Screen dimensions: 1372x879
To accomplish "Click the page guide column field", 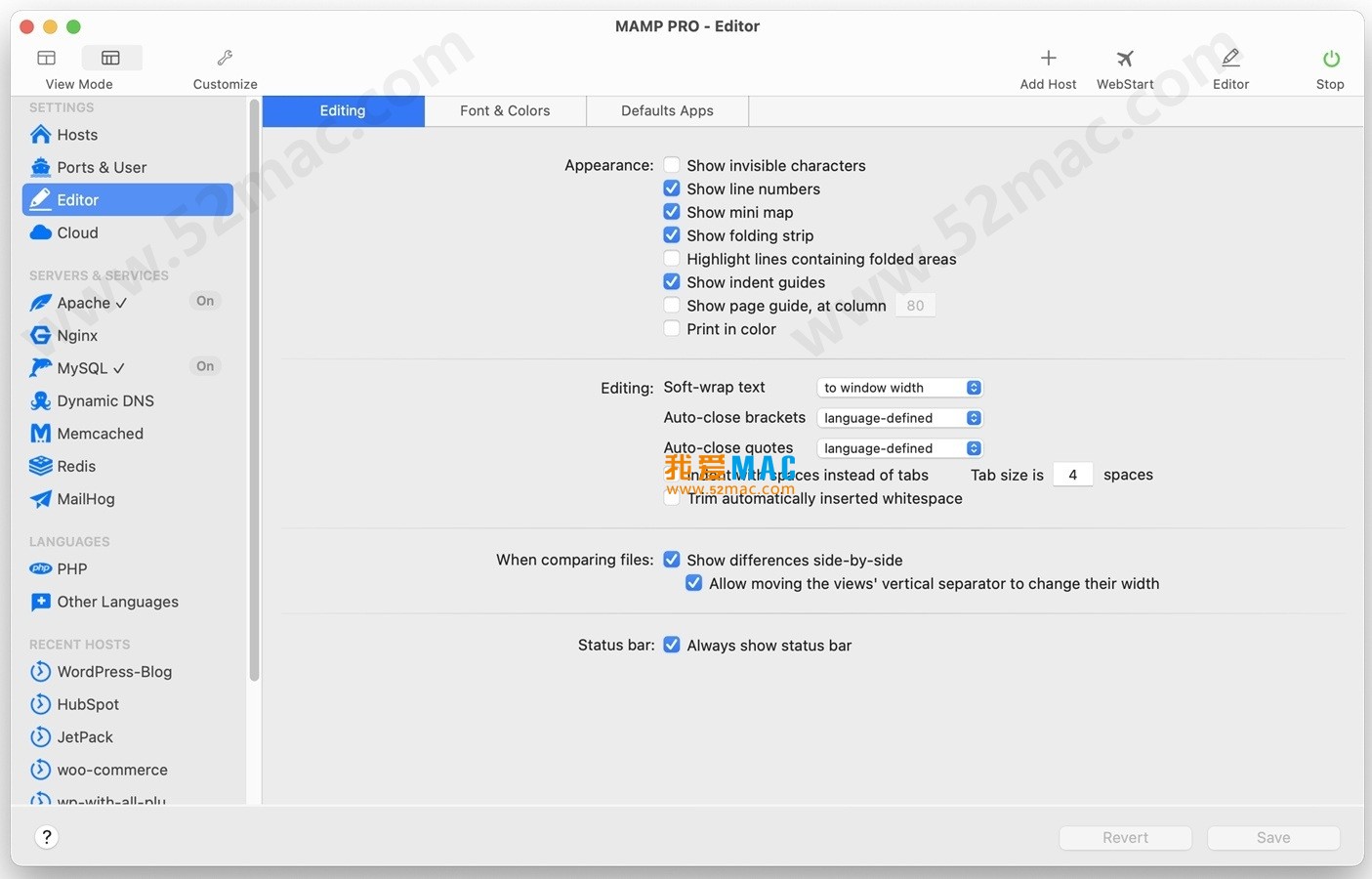I will 915,306.
